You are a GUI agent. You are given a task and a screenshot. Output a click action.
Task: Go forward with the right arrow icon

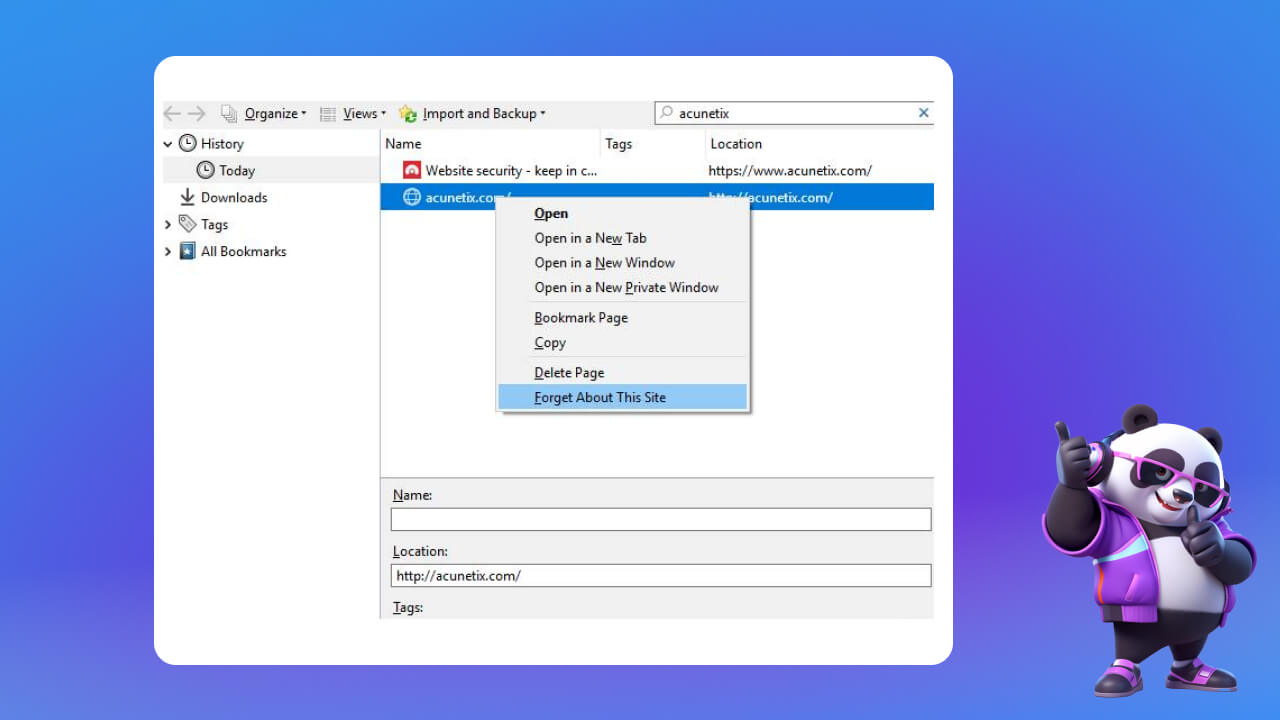coord(197,114)
